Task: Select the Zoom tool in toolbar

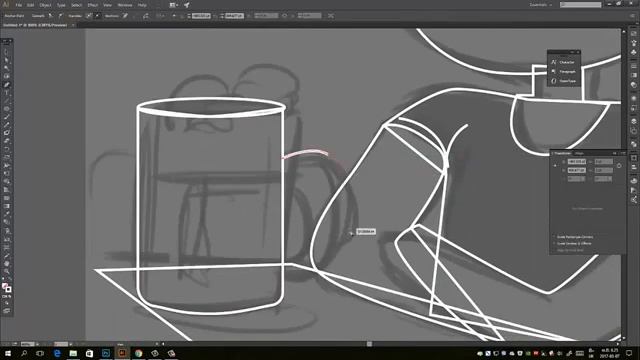Action: pos(7,271)
